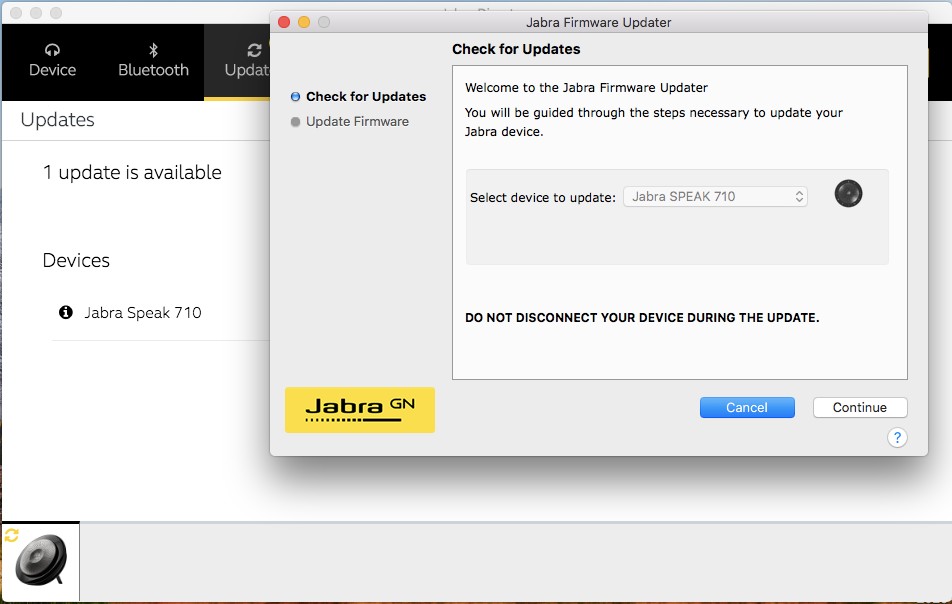This screenshot has height=604, width=952.
Task: Click the speaker device image in updater
Action: point(848,194)
